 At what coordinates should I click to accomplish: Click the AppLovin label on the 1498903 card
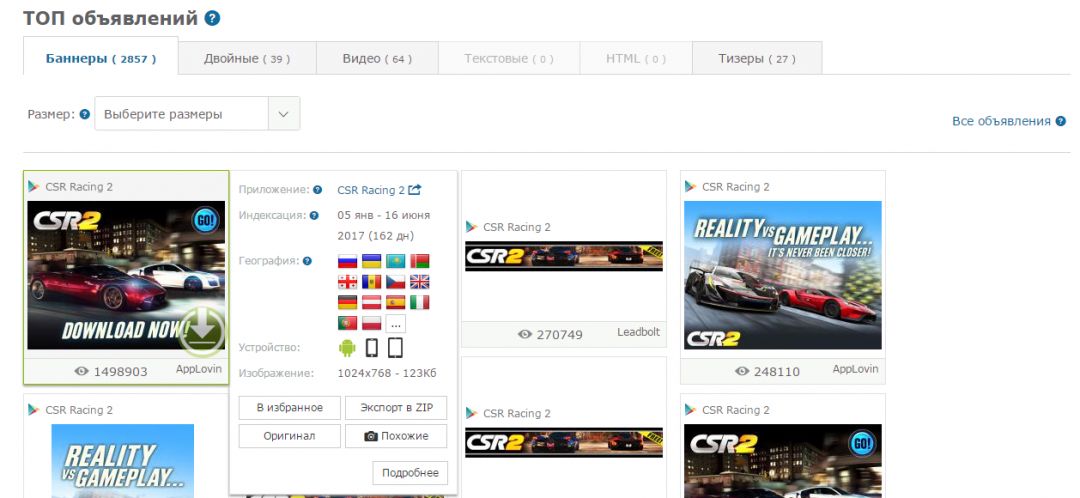[199, 369]
